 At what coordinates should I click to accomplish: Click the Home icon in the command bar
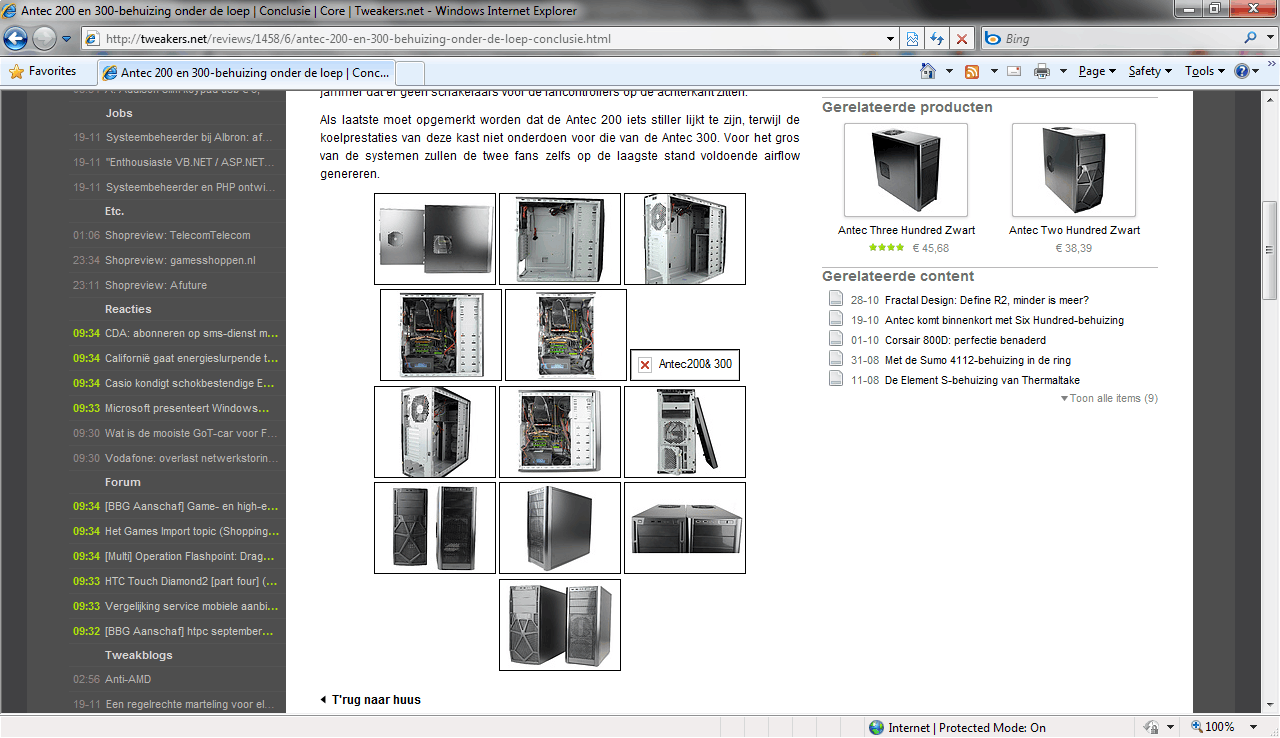pos(928,71)
